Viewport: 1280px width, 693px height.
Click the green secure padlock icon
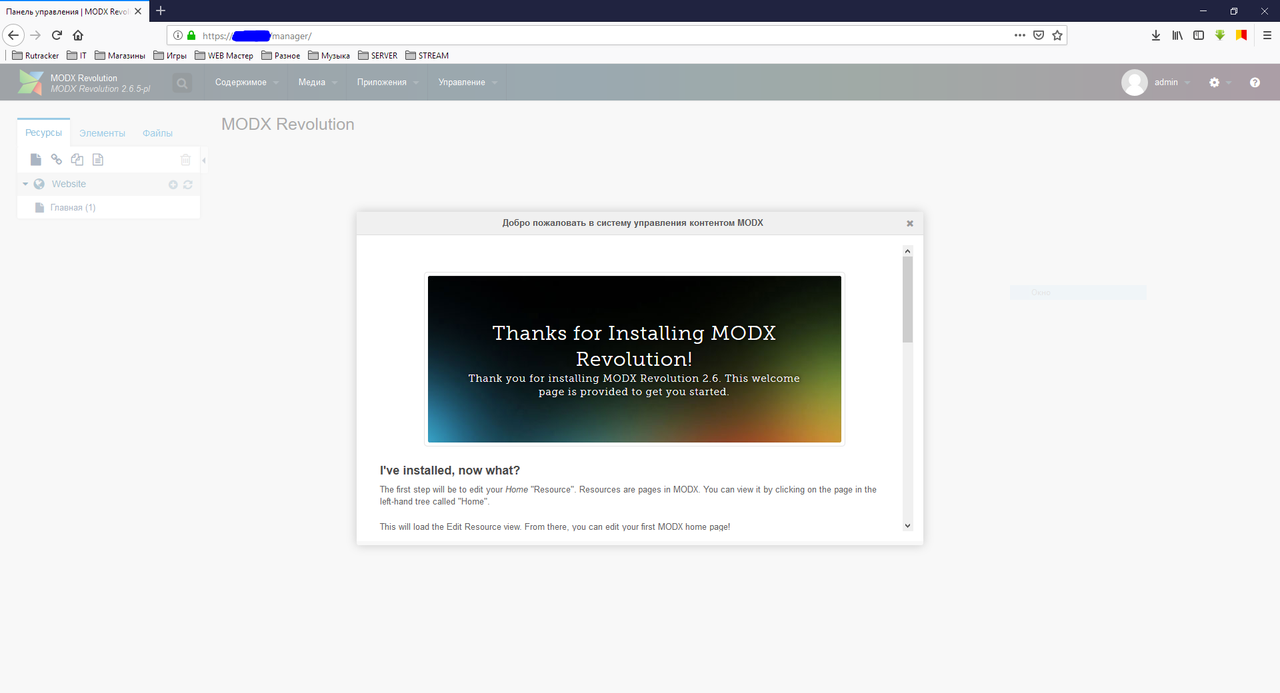point(191,35)
